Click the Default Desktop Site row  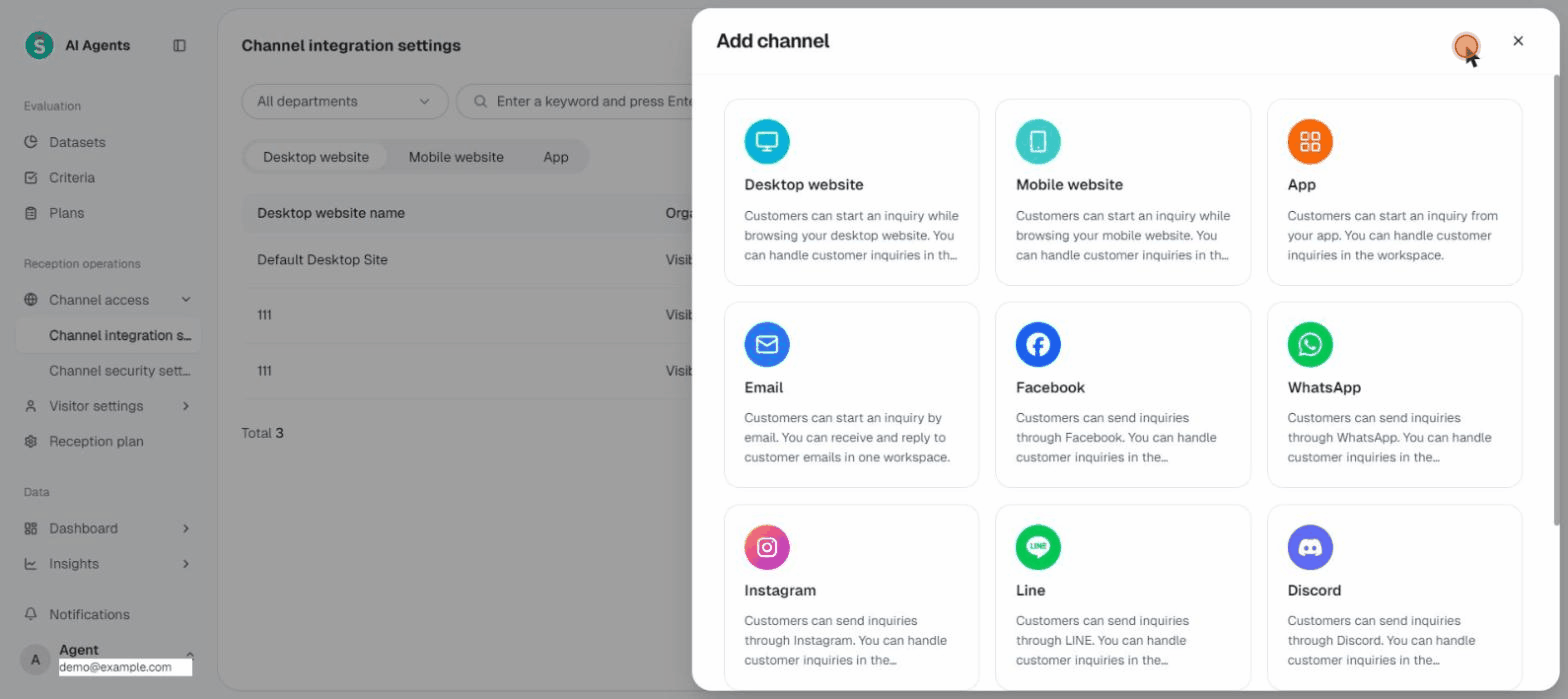(x=467, y=260)
